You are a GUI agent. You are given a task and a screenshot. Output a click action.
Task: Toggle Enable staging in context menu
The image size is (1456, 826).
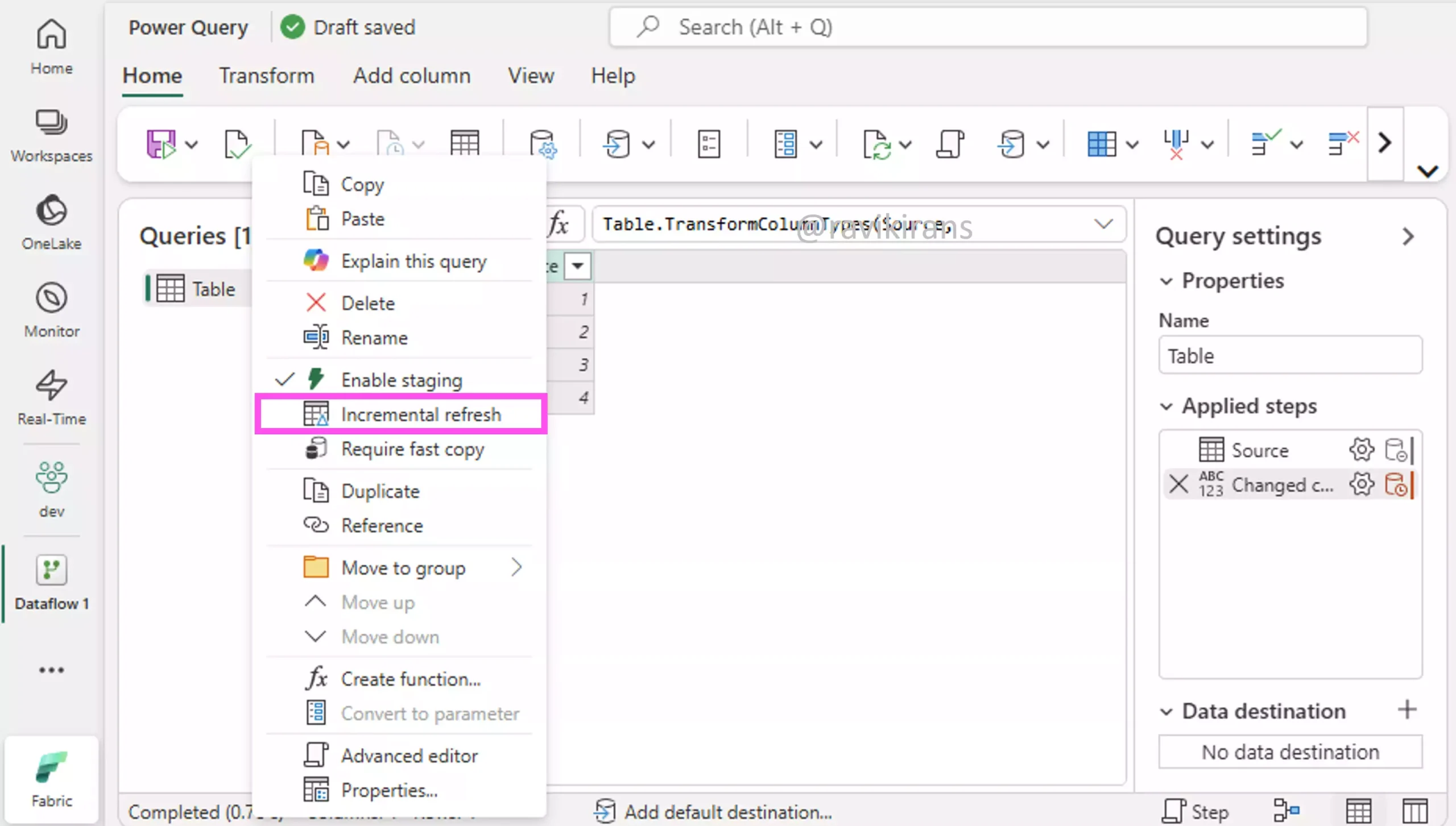pyautogui.click(x=401, y=380)
